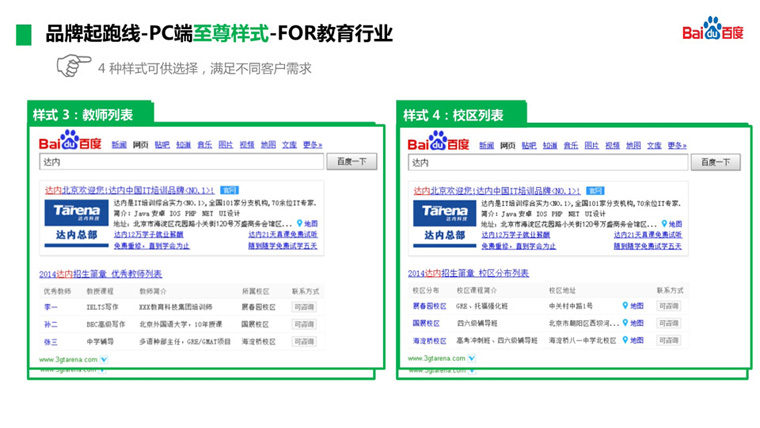760x428 pixels.
Task: Click 百度一下 button in the campus list panel
Action: (x=715, y=162)
